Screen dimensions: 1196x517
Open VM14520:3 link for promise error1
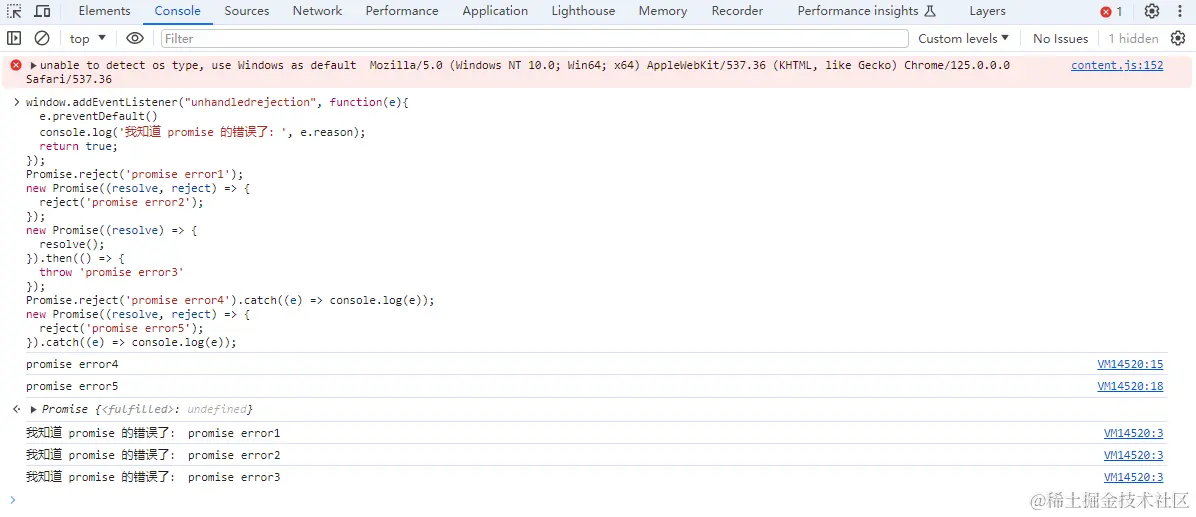1133,433
